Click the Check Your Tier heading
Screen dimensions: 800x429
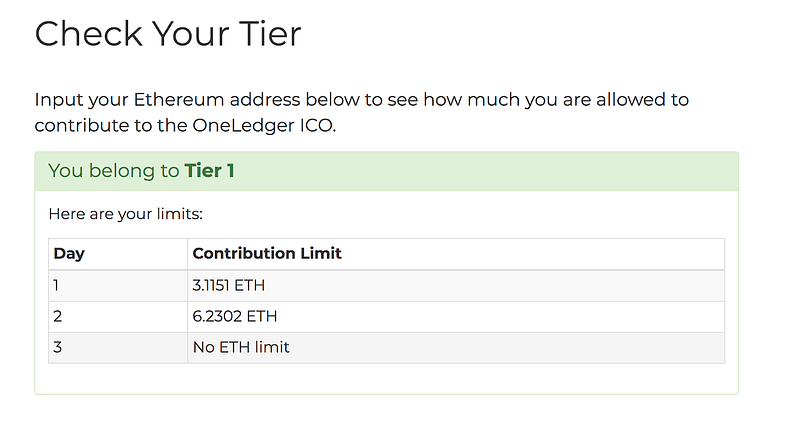click(x=168, y=34)
